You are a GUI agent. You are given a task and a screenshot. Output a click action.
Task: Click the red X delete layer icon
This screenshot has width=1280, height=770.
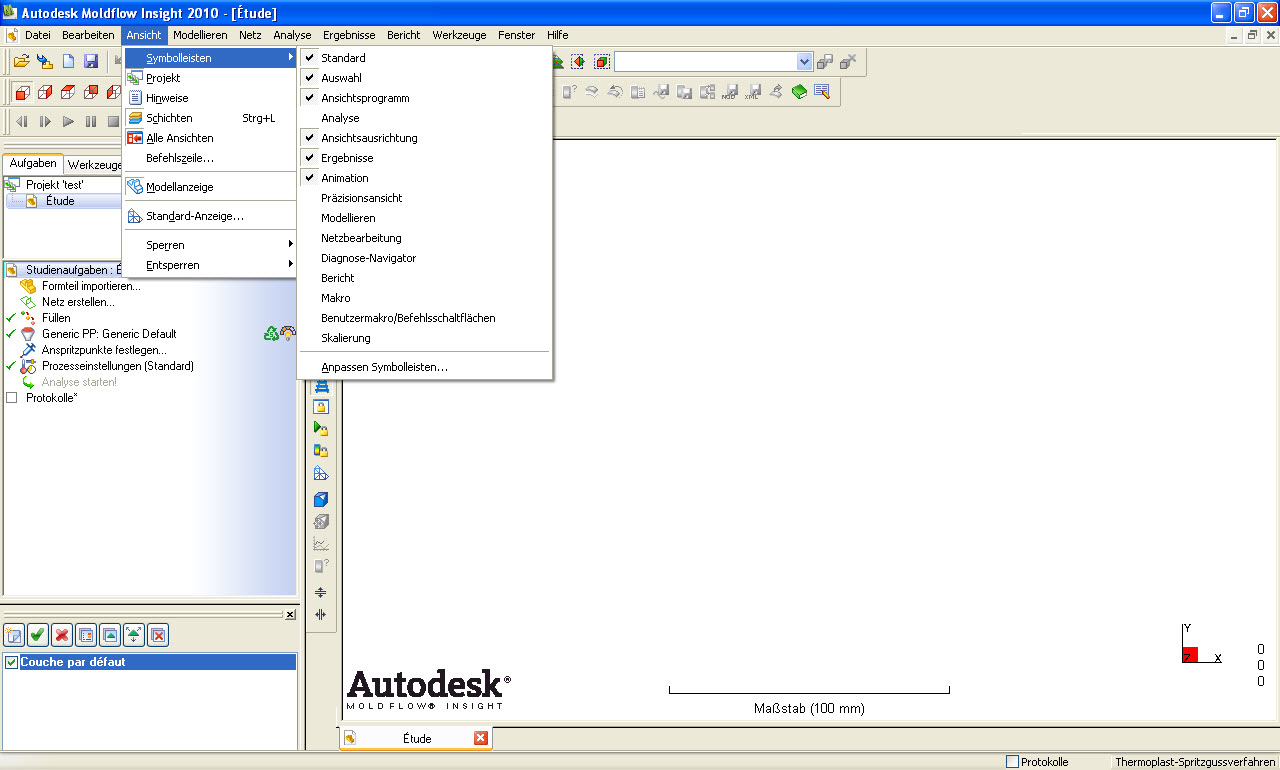(x=62, y=634)
